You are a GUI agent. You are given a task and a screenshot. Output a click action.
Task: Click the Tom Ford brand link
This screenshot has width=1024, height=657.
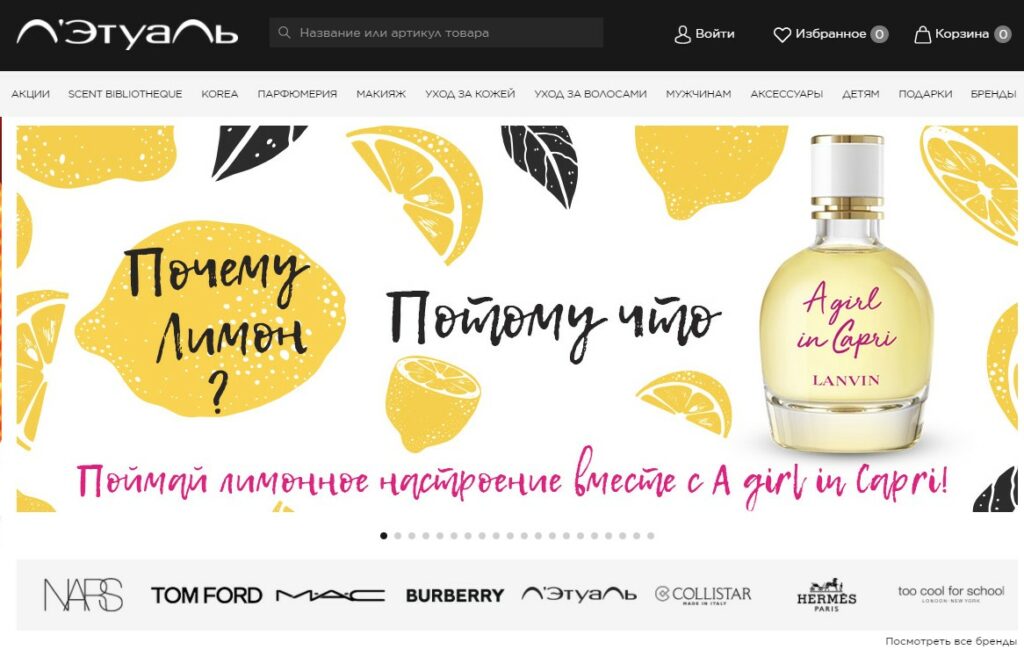[x=206, y=595]
